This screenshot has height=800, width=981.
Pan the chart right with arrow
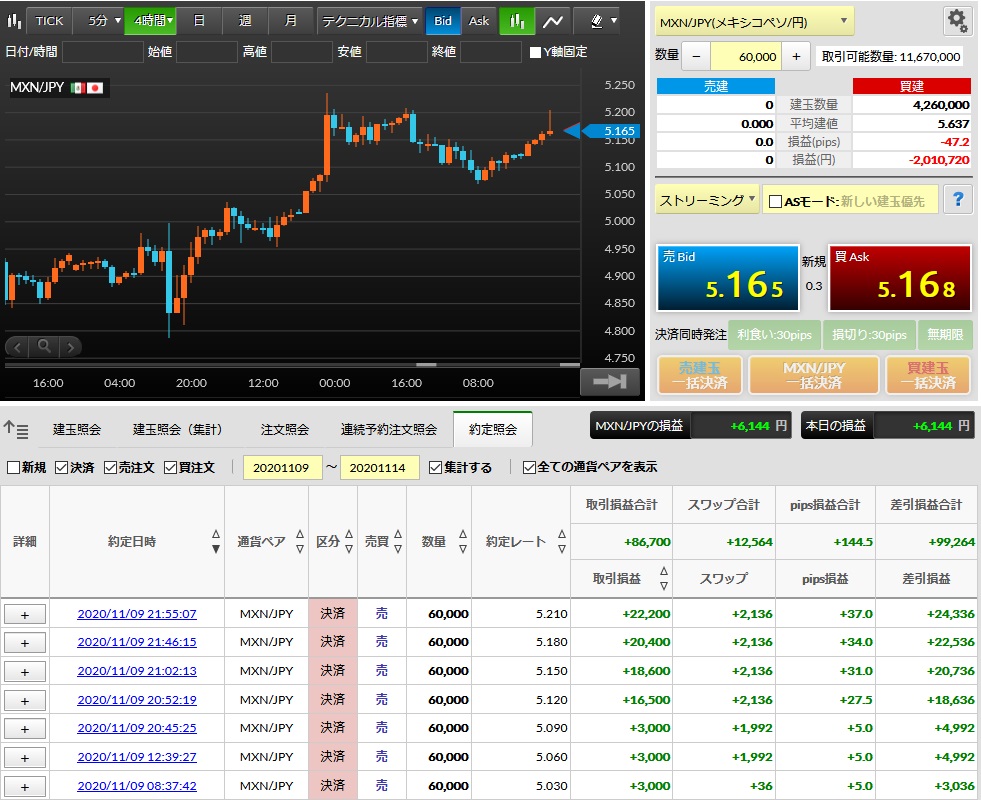[x=71, y=347]
